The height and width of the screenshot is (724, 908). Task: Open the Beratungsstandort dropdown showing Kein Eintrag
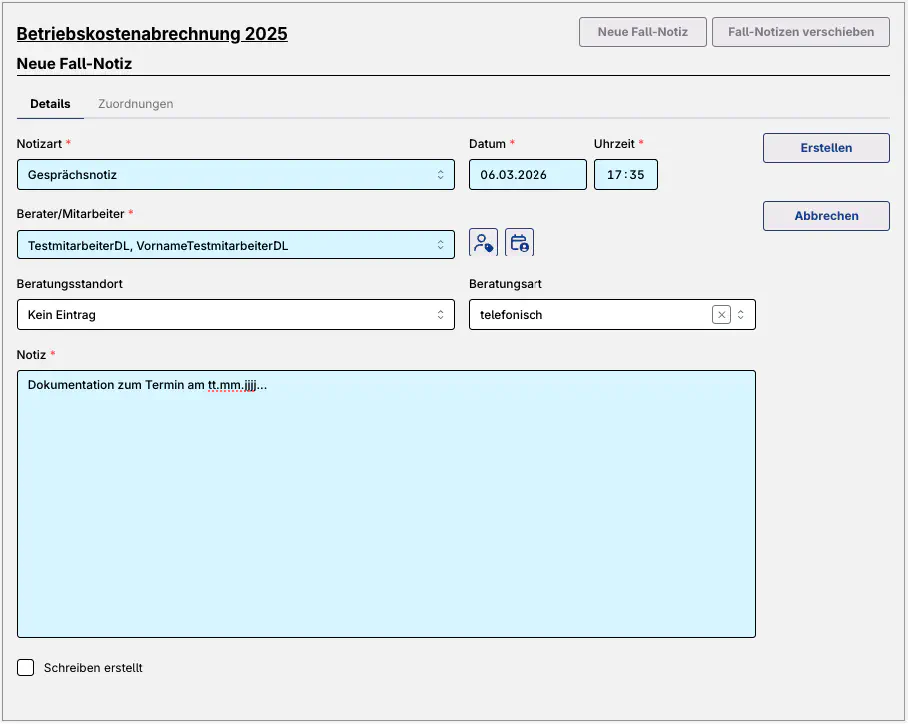tap(235, 315)
